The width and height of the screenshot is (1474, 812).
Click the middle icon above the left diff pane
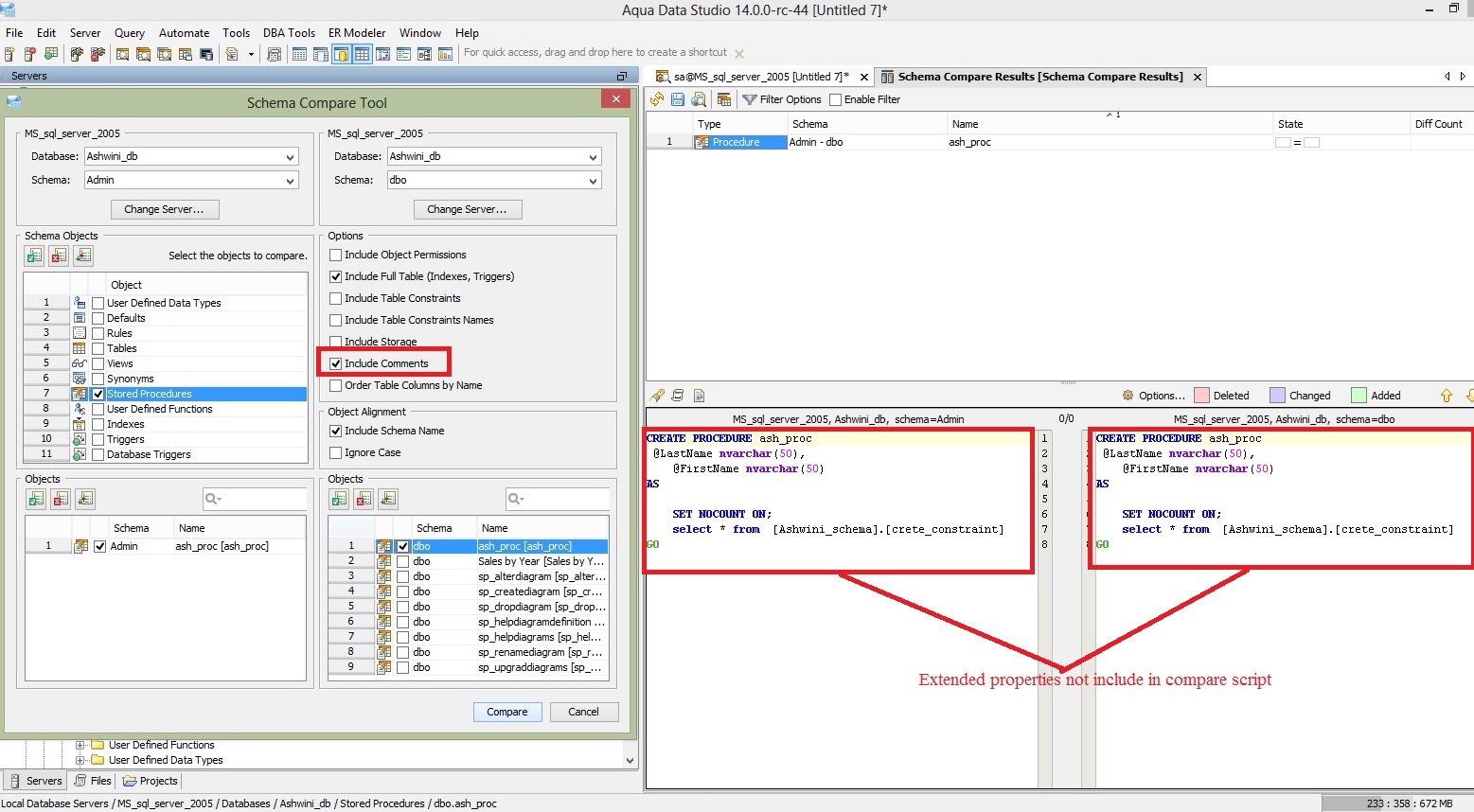tap(678, 396)
